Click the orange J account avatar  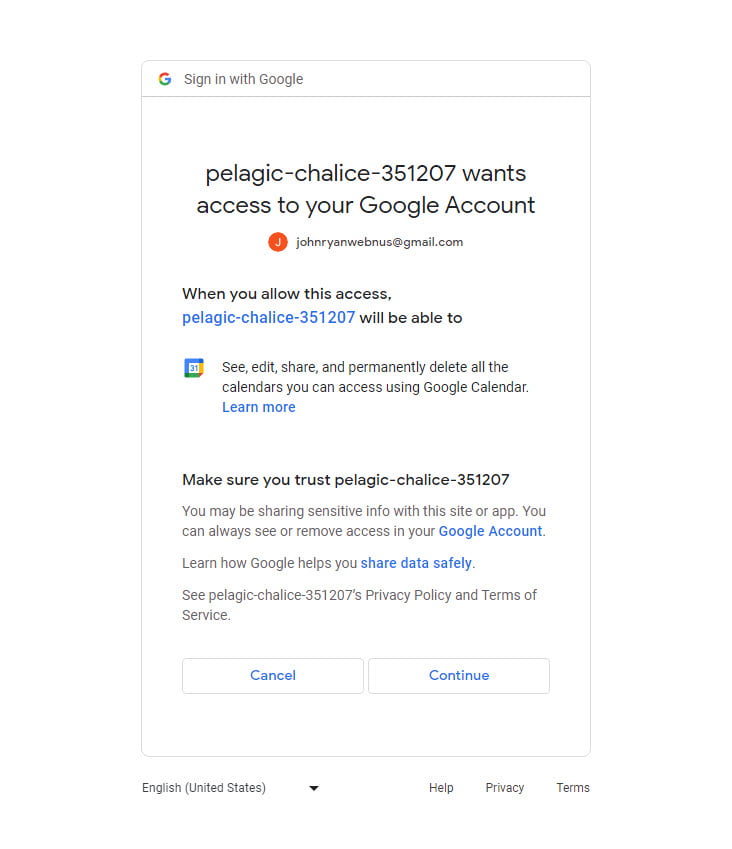pos(278,242)
